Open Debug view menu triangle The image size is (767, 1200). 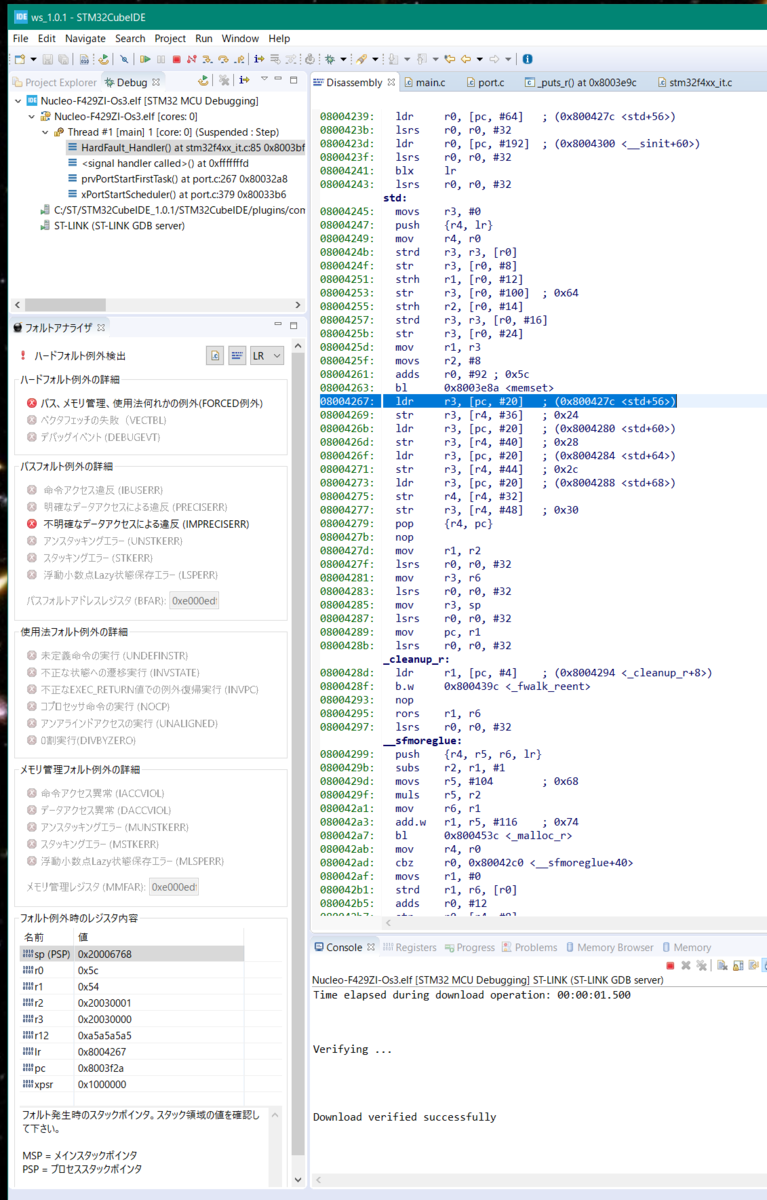(x=264, y=79)
